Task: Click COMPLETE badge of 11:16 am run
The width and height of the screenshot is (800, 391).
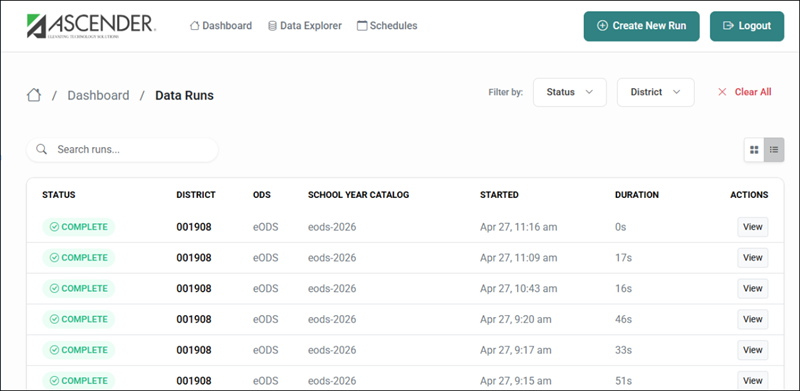Action: coord(79,227)
